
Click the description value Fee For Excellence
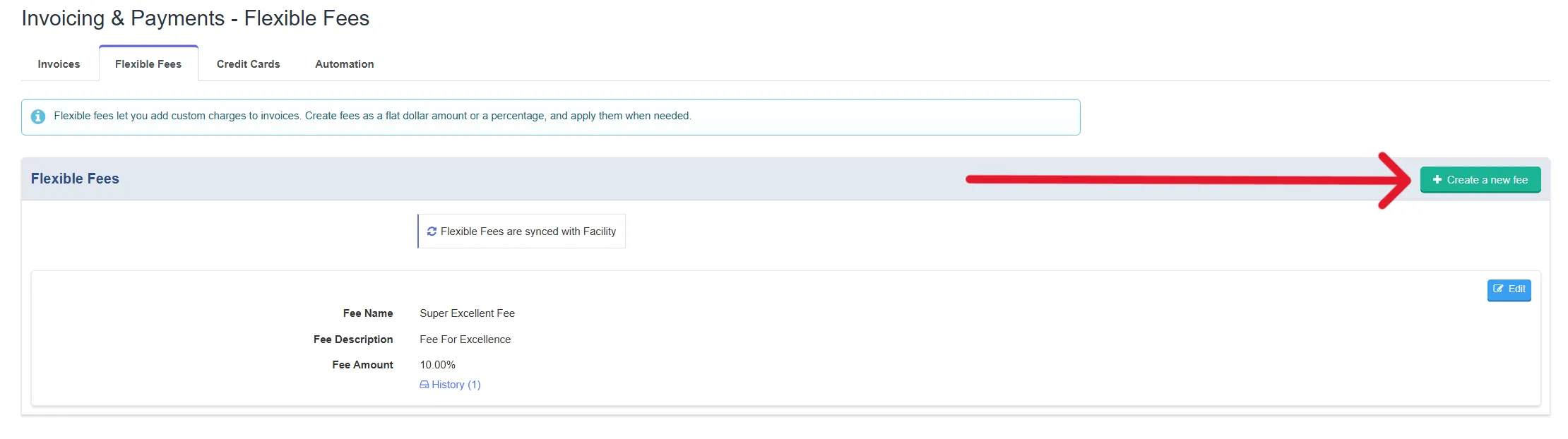pos(465,339)
